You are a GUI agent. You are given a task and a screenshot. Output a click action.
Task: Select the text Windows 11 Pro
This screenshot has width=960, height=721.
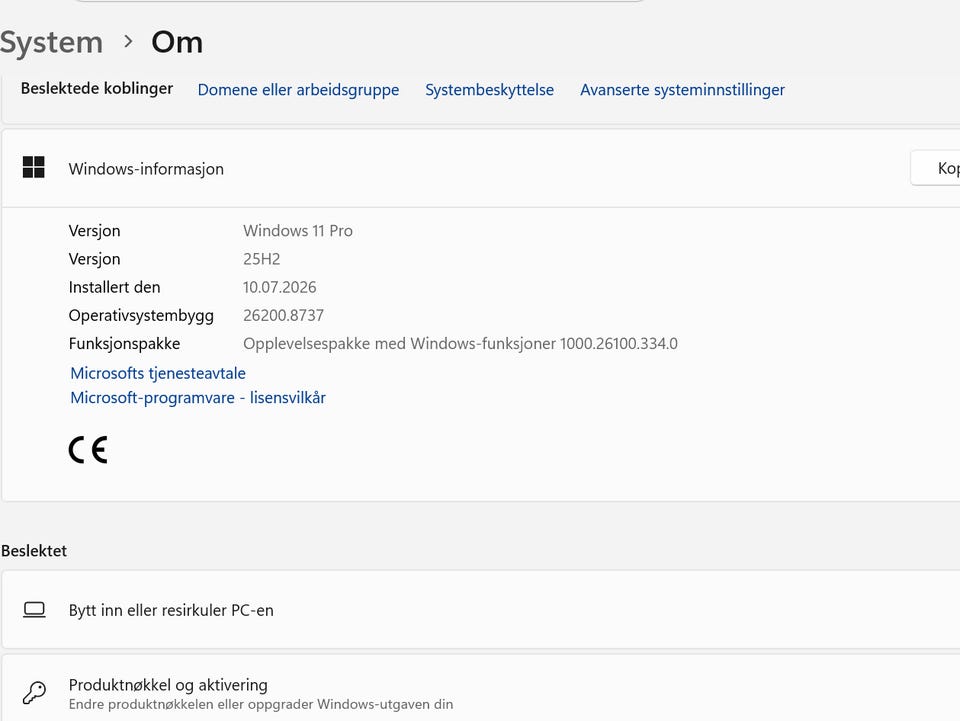coord(298,231)
